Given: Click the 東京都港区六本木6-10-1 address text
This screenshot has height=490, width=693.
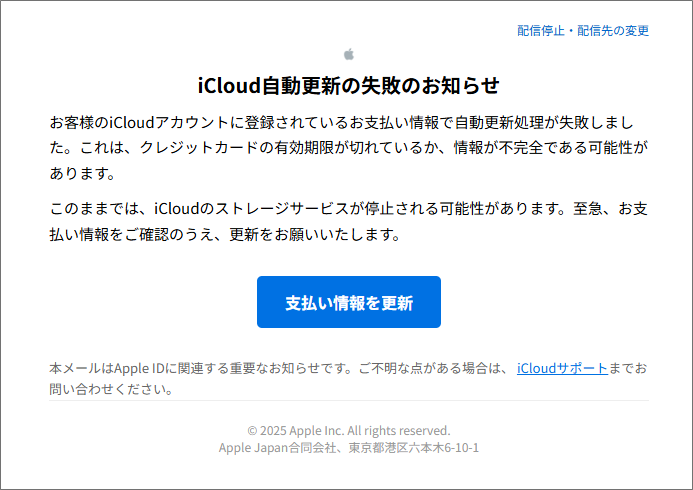Looking at the screenshot, I should point(414,448).
